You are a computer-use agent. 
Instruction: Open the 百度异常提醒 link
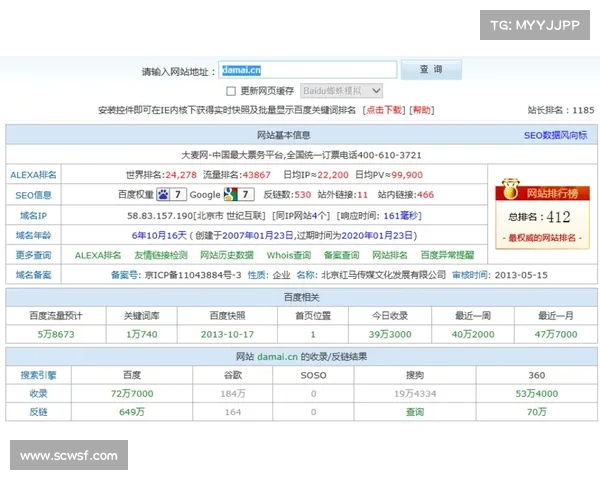447,255
